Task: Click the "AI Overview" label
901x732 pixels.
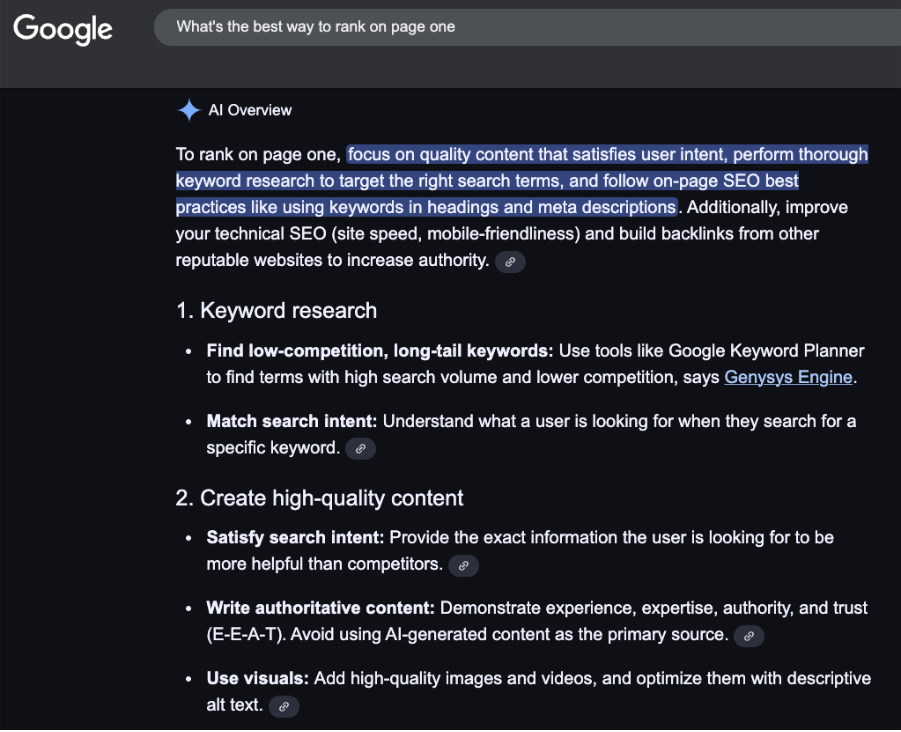Action: [250, 110]
